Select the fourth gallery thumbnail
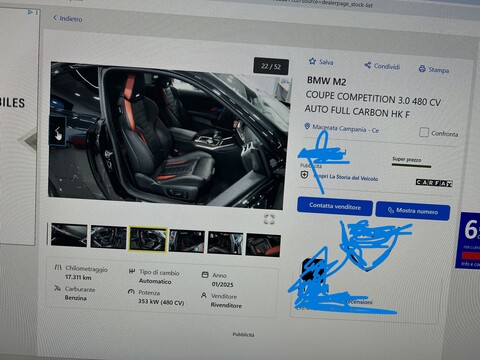 point(187,241)
